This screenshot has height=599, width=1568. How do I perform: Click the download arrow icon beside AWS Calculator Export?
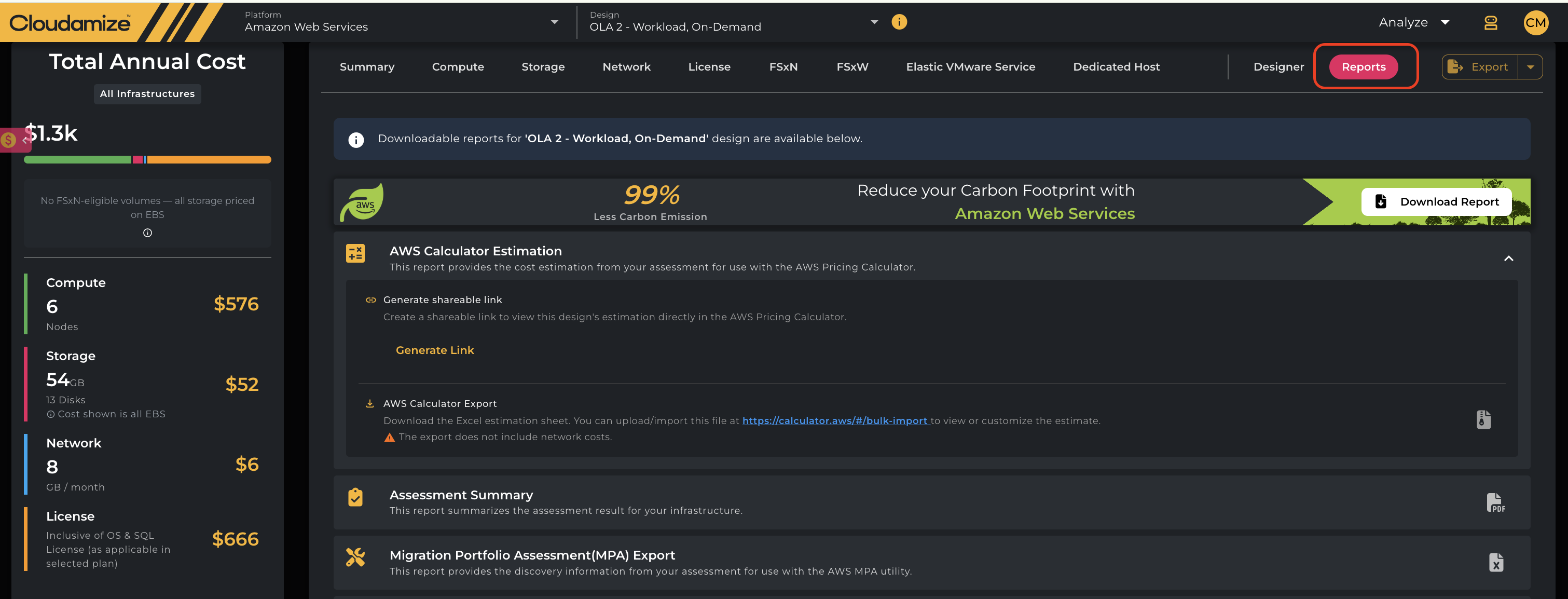pos(369,404)
